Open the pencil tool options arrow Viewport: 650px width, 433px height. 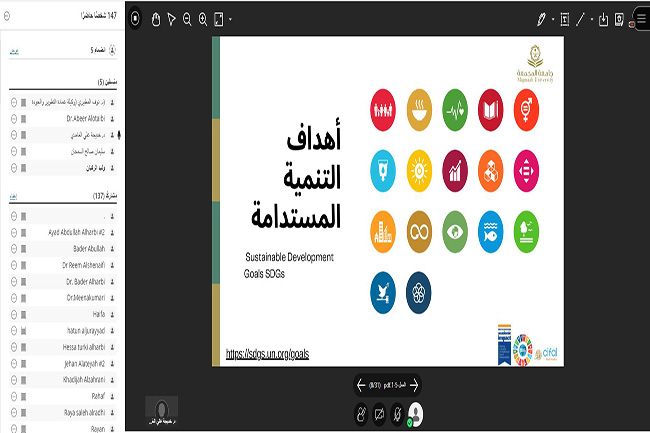tap(553, 19)
